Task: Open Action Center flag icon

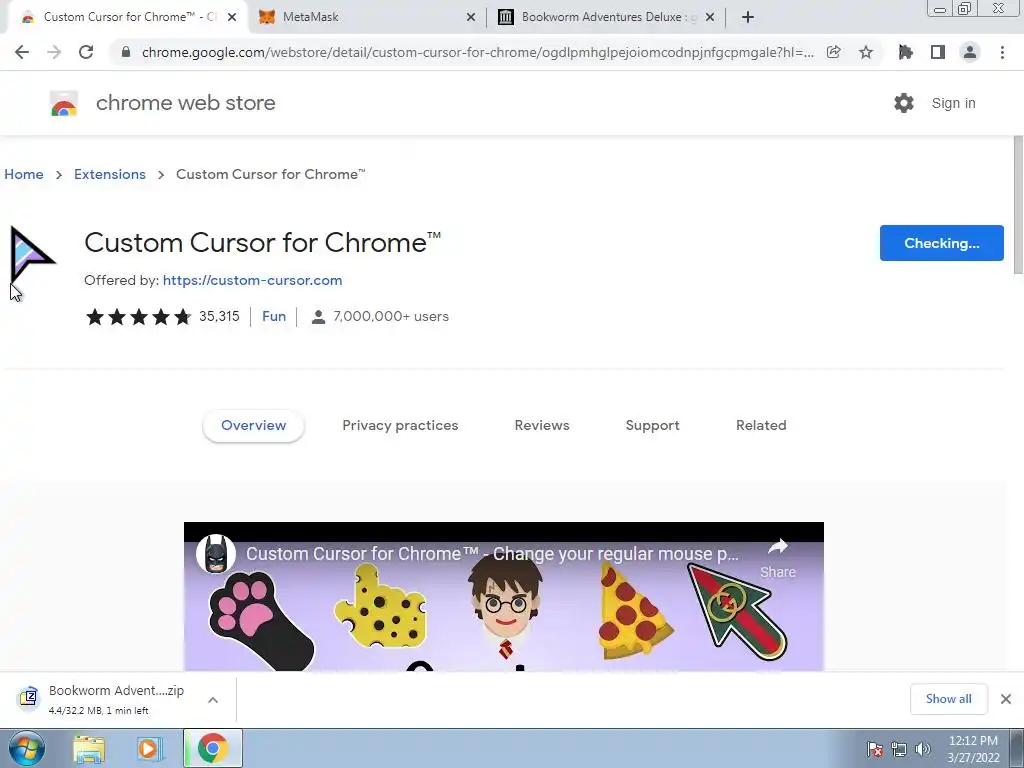Action: [x=875, y=749]
